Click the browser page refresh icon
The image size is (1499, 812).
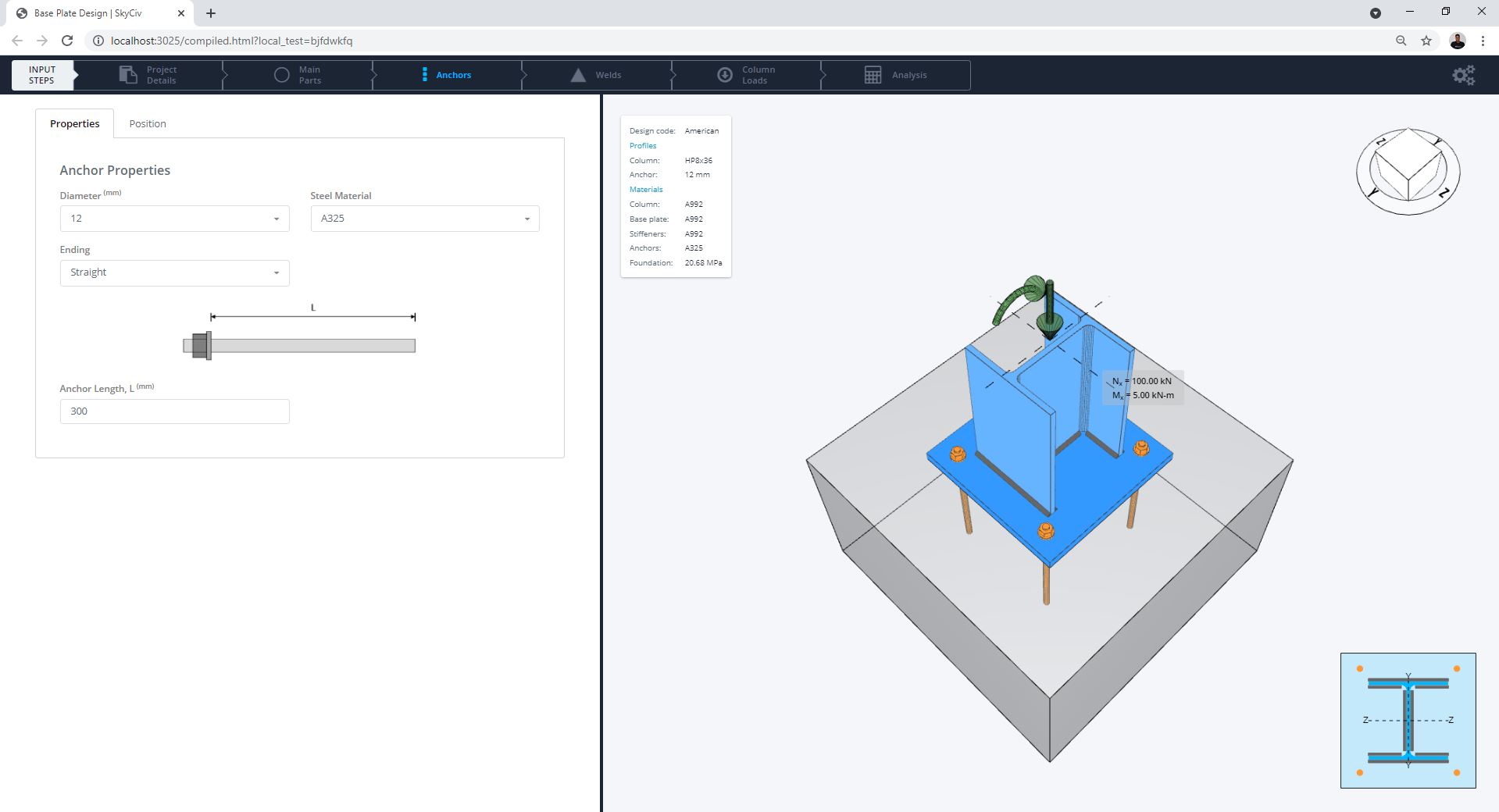(x=66, y=41)
